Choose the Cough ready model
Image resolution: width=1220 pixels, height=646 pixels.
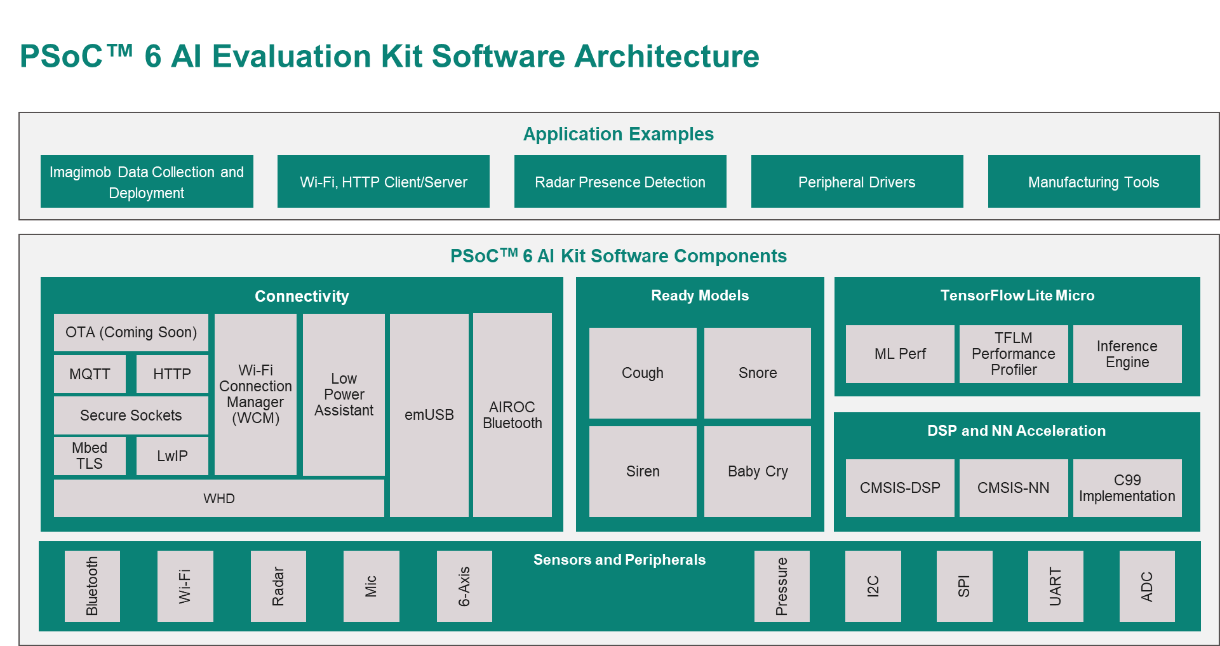642,373
